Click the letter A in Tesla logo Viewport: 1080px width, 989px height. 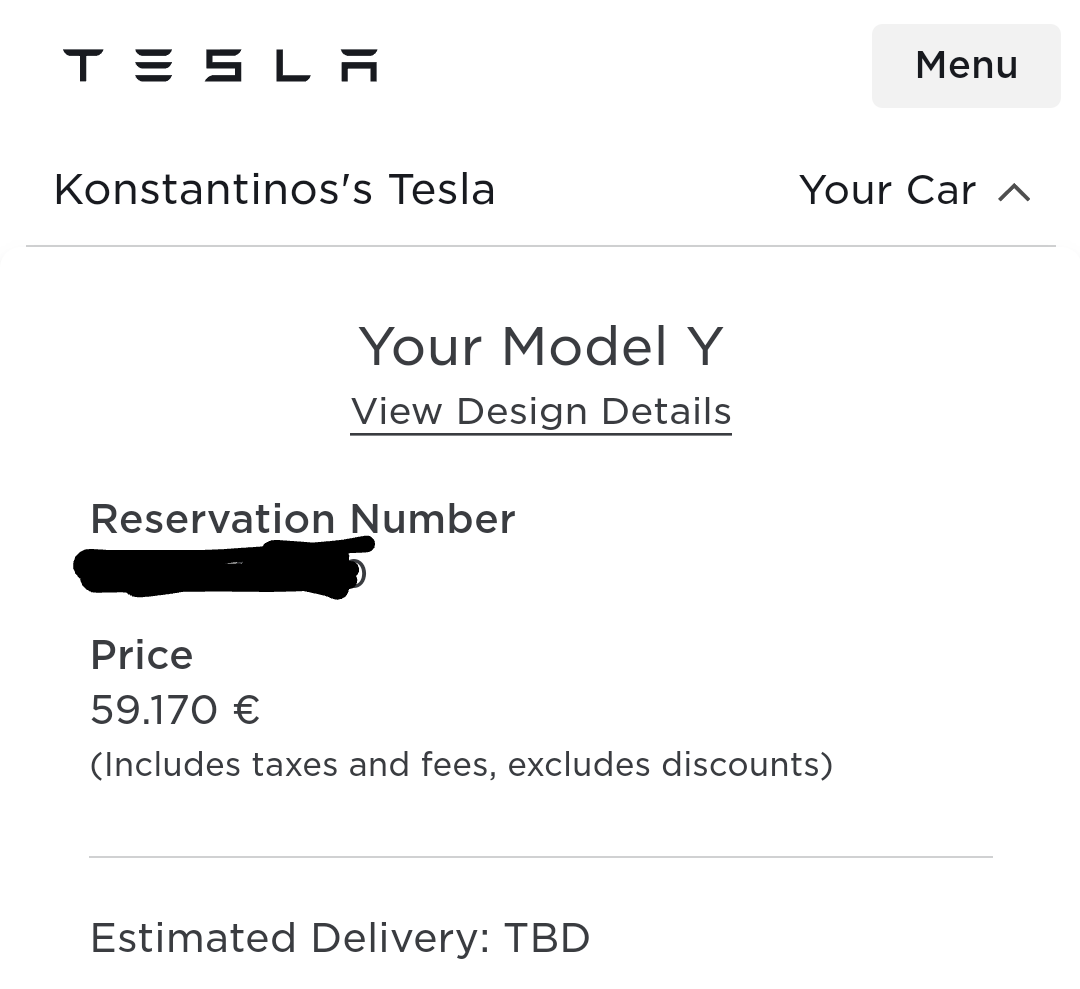pos(358,66)
